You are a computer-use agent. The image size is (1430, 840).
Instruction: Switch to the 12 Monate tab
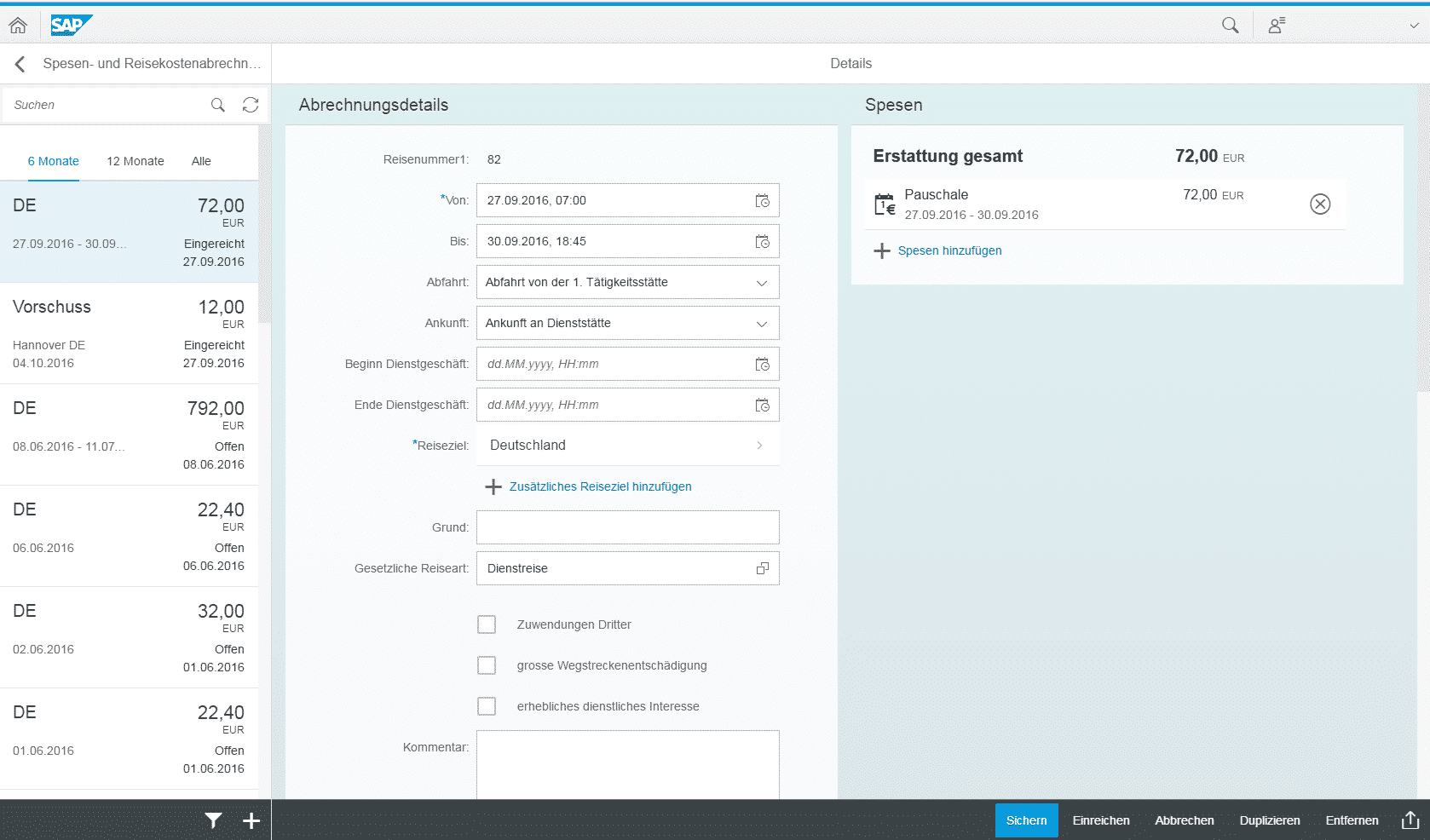tap(135, 160)
